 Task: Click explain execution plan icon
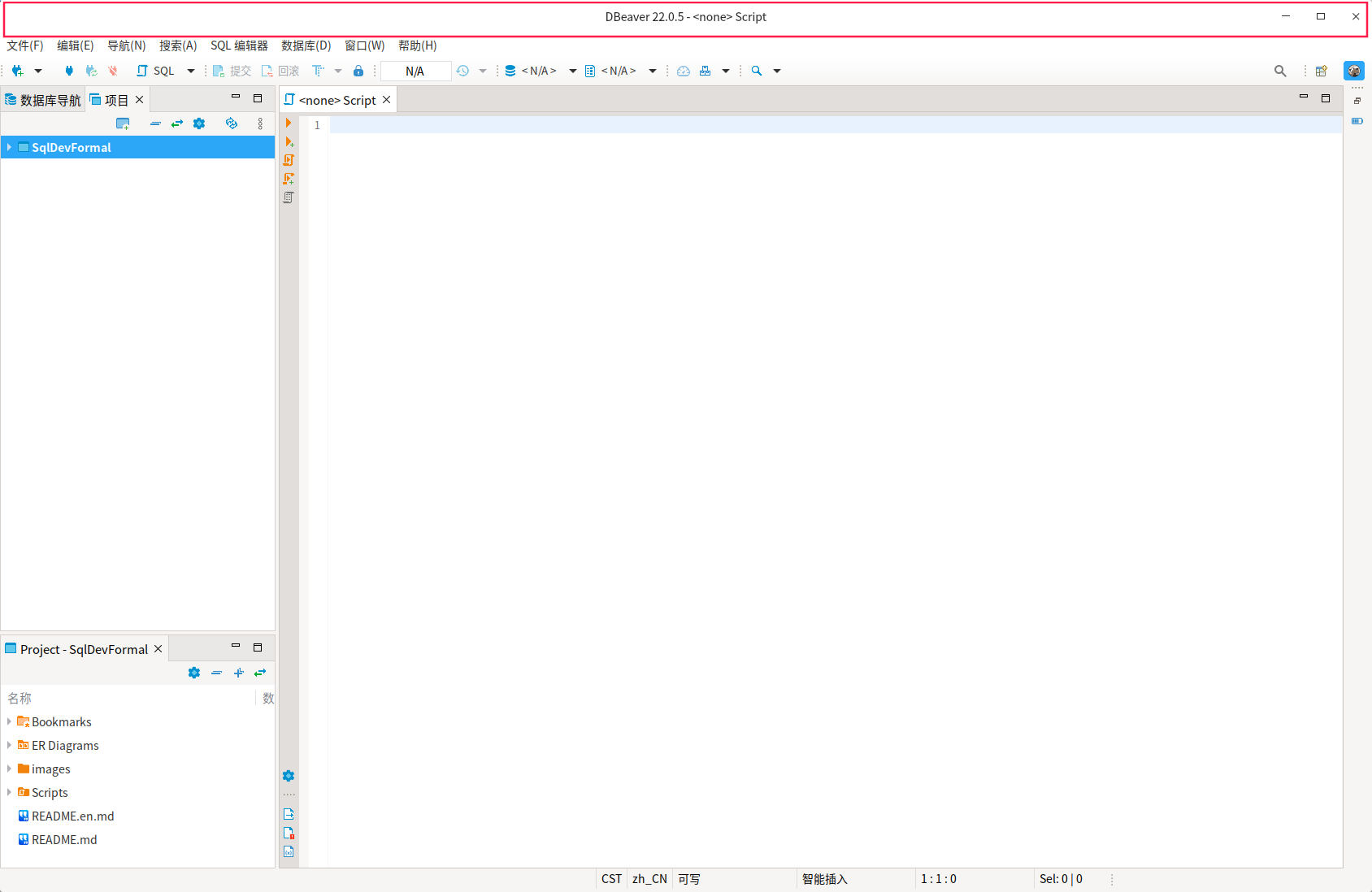tap(289, 197)
